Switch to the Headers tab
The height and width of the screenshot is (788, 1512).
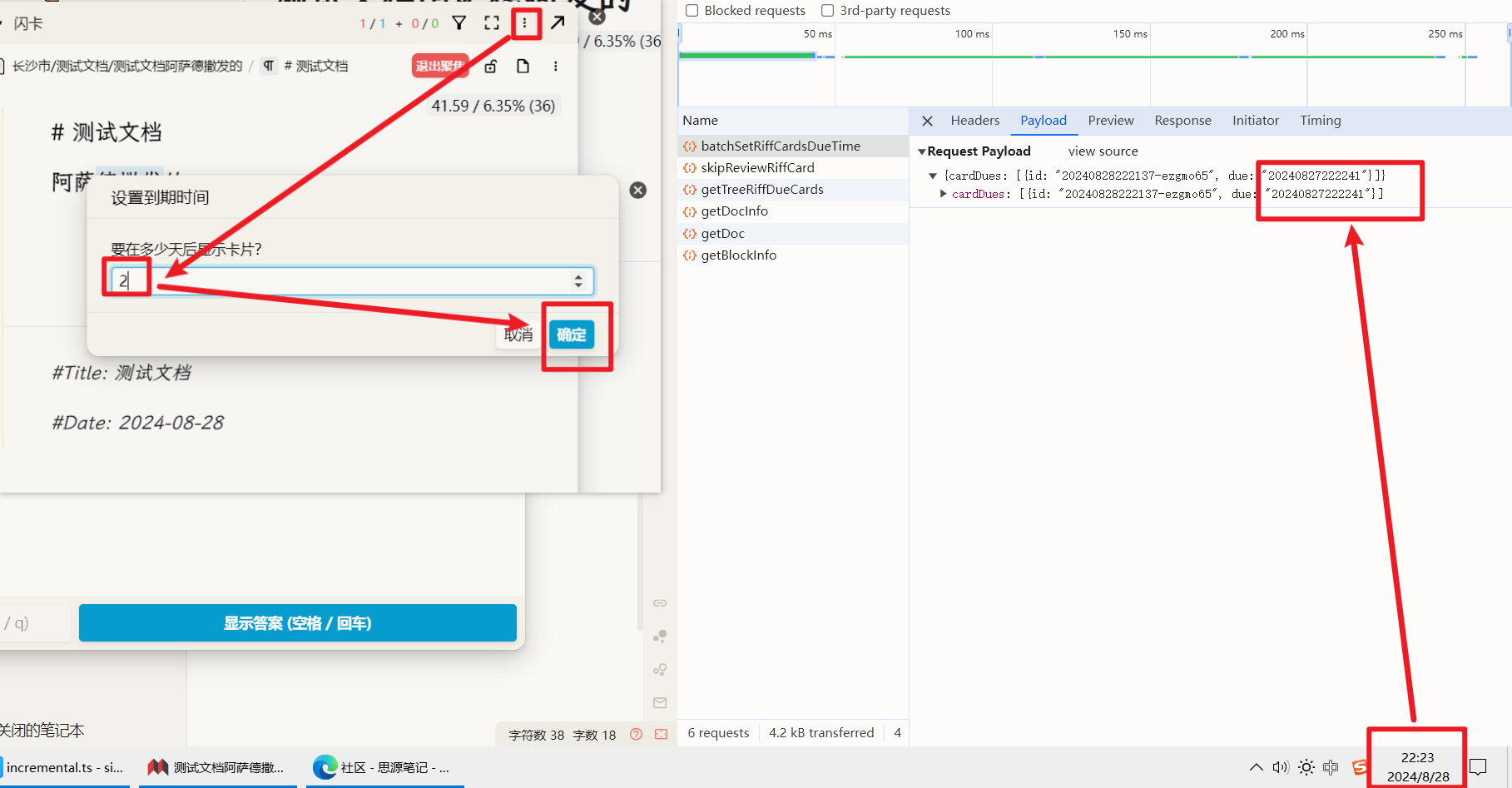pyautogui.click(x=975, y=121)
